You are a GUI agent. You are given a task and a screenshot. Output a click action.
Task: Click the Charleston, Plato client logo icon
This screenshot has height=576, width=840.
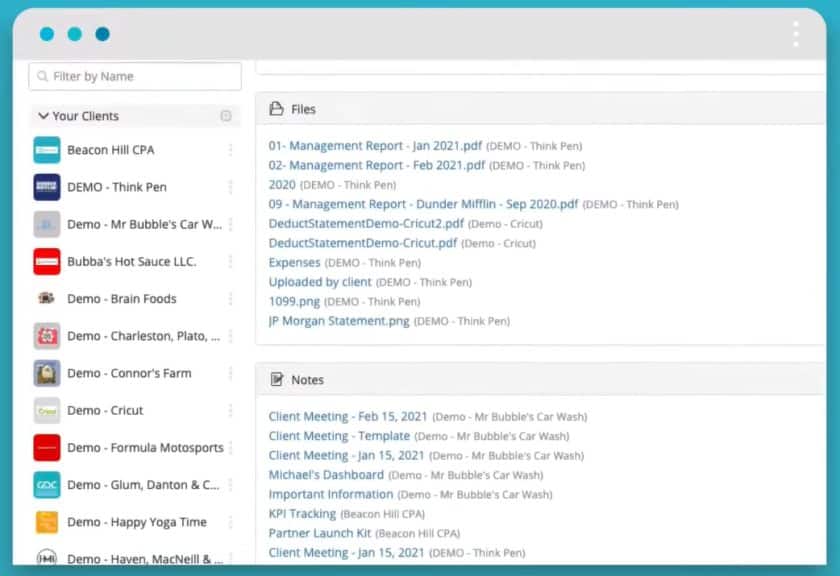(47, 336)
